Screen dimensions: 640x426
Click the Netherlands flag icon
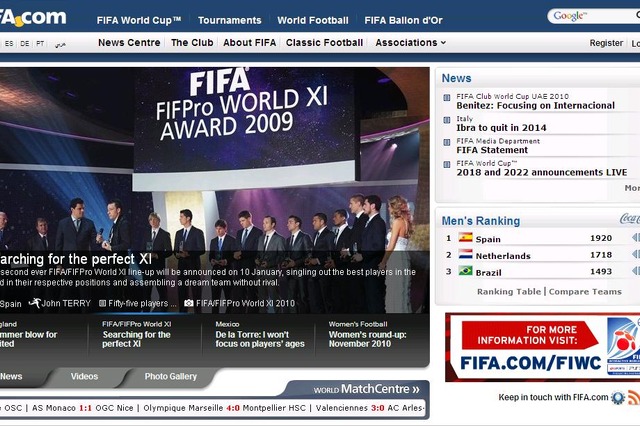[465, 254]
